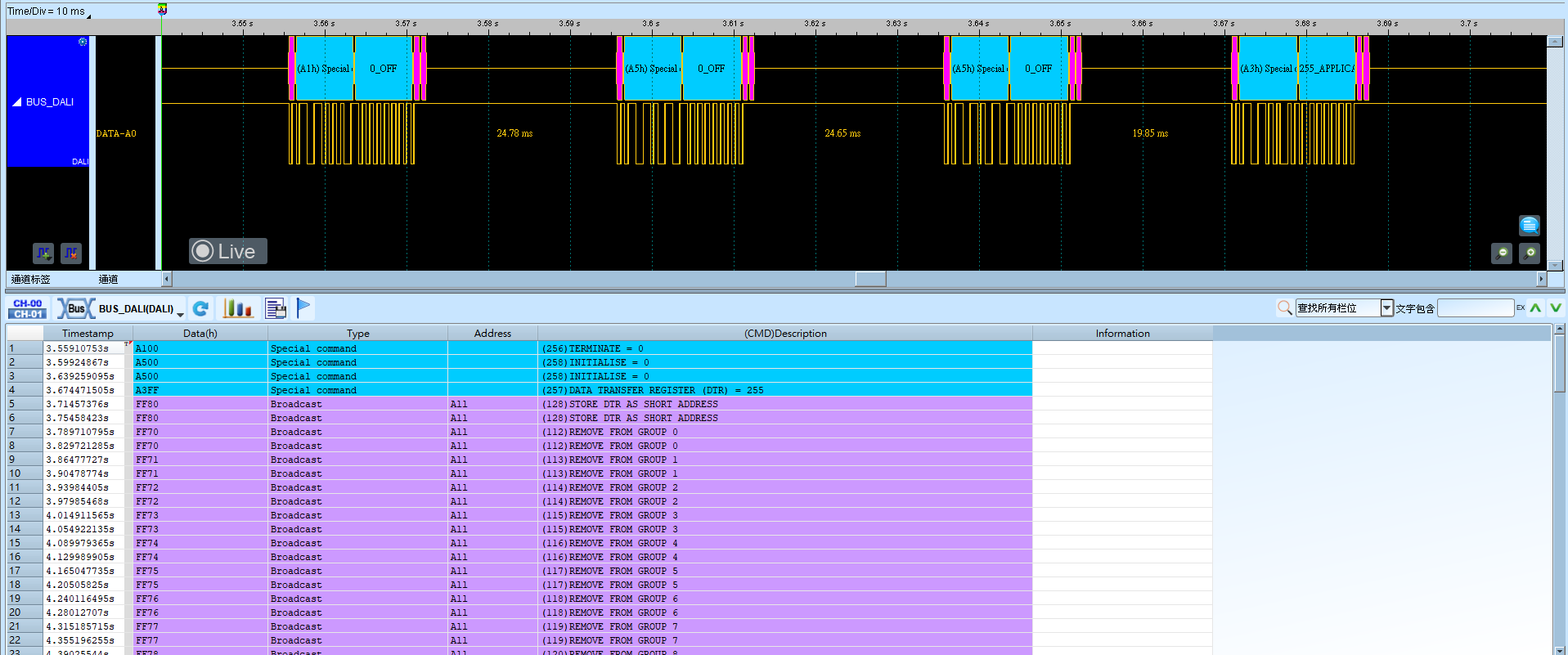Image resolution: width=1568 pixels, height=655 pixels.
Task: Refresh the bus decode table
Action: (x=200, y=308)
